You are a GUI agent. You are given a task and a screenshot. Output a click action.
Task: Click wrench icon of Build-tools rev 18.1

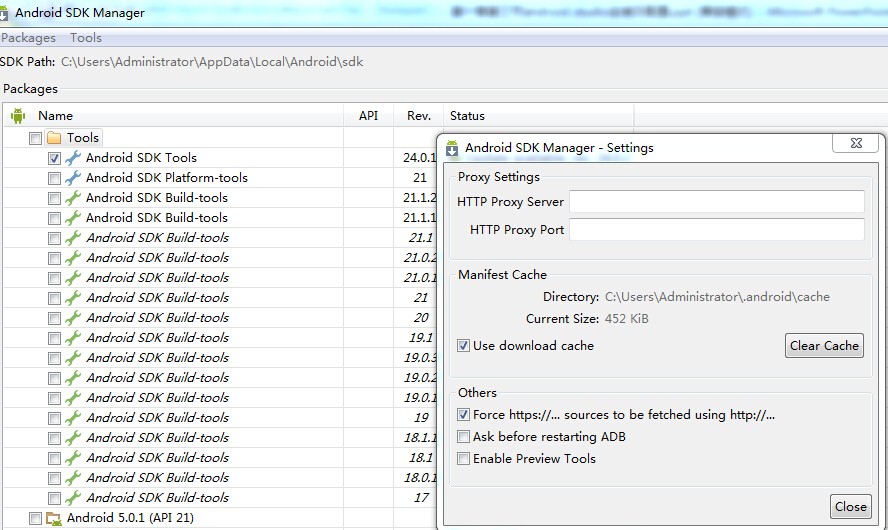tap(72, 458)
